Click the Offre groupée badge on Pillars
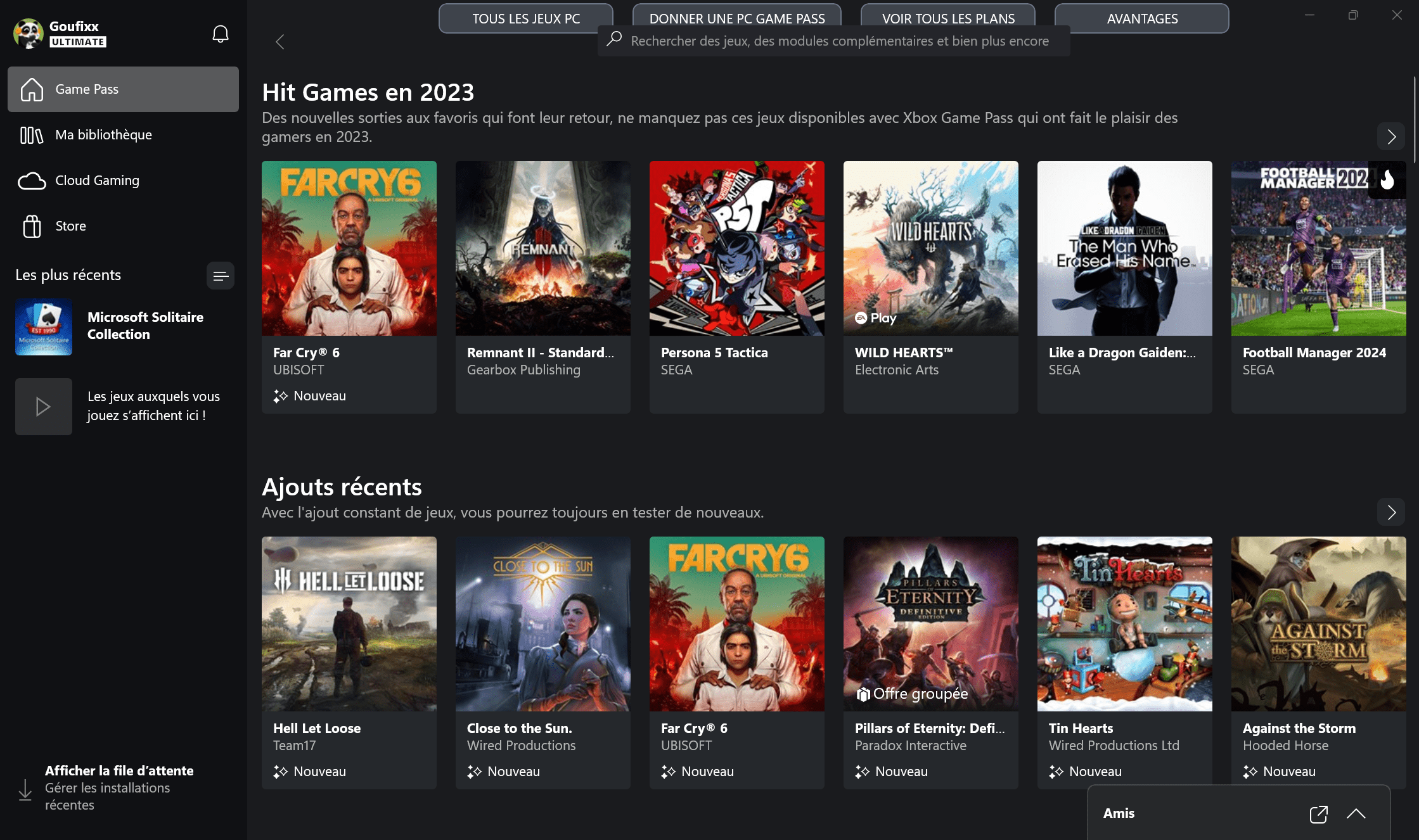 click(912, 694)
